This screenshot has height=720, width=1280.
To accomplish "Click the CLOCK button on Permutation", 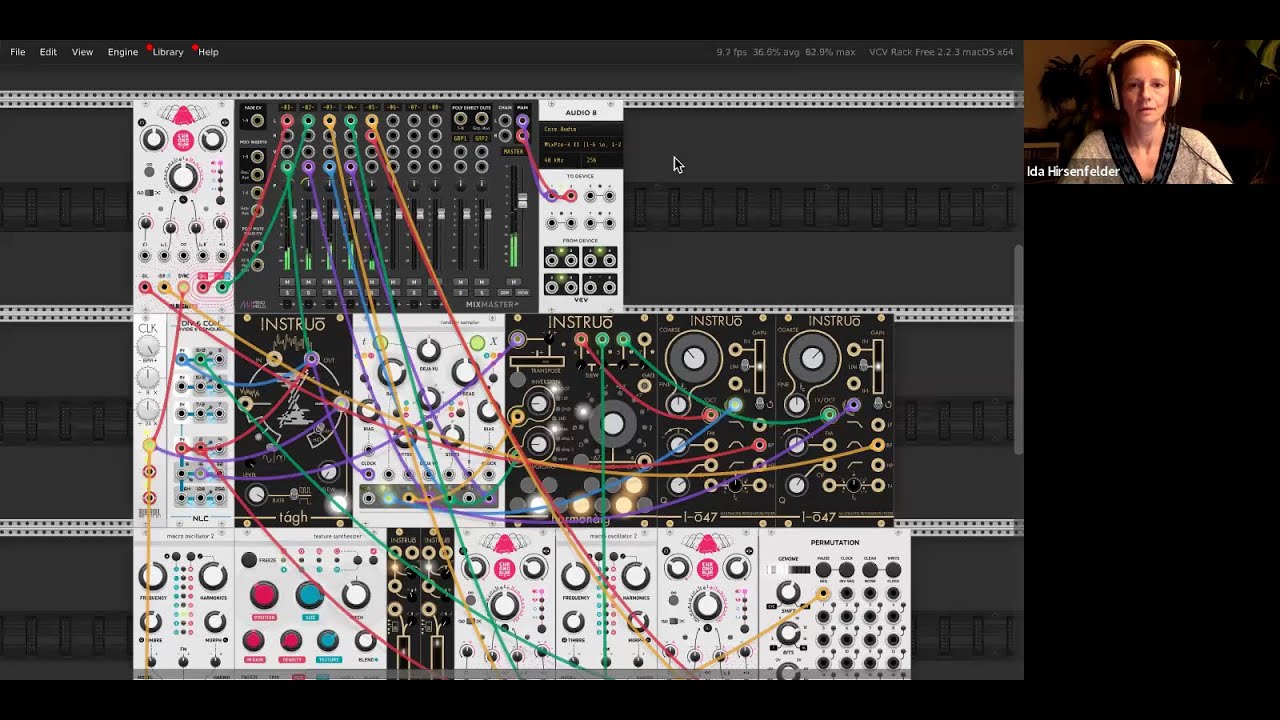I will click(x=847, y=570).
